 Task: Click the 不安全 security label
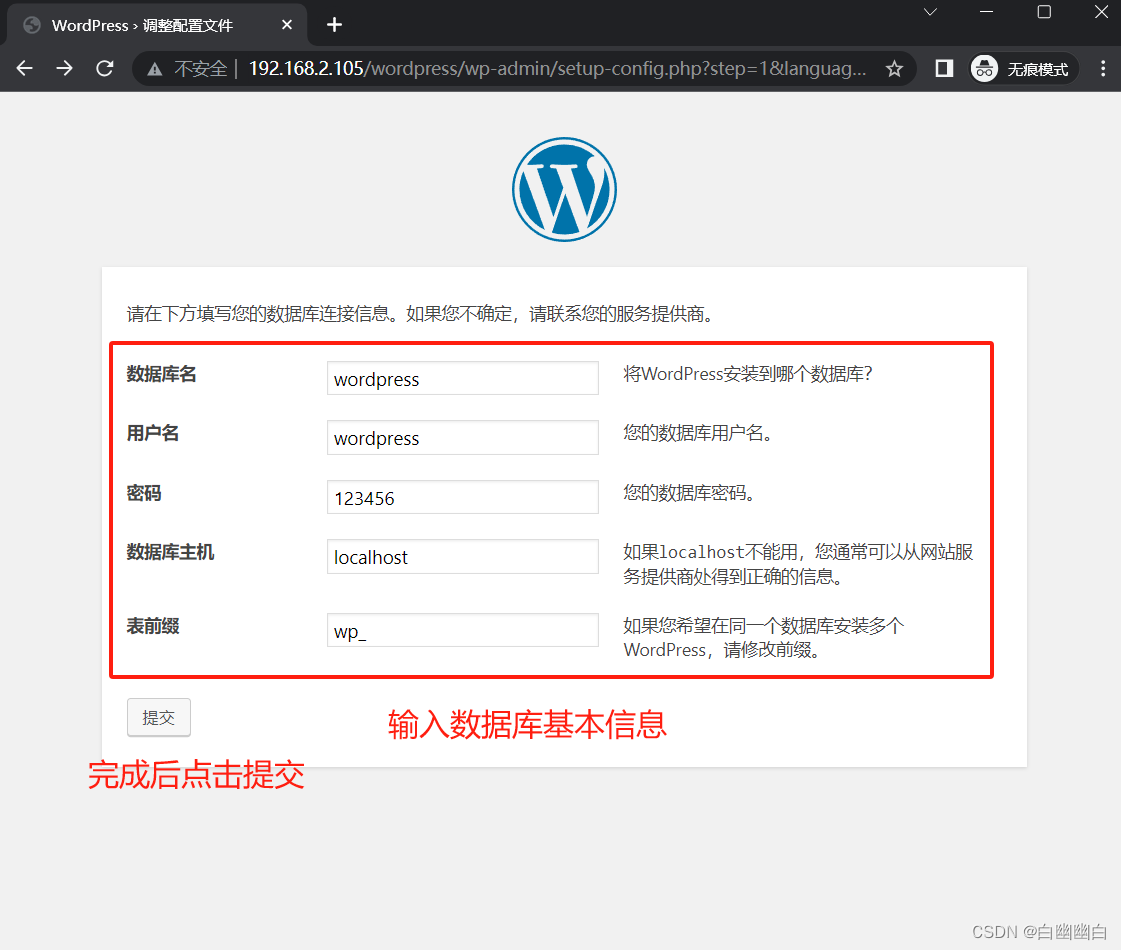(201, 69)
